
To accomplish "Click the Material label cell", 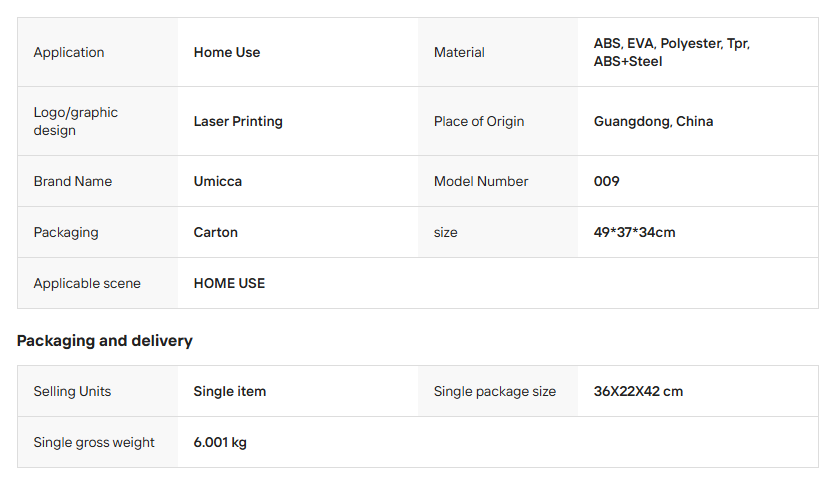I will 459,52.
